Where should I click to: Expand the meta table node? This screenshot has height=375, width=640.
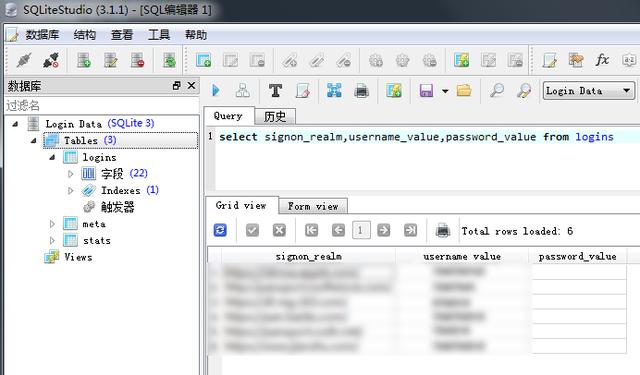pyautogui.click(x=52, y=224)
